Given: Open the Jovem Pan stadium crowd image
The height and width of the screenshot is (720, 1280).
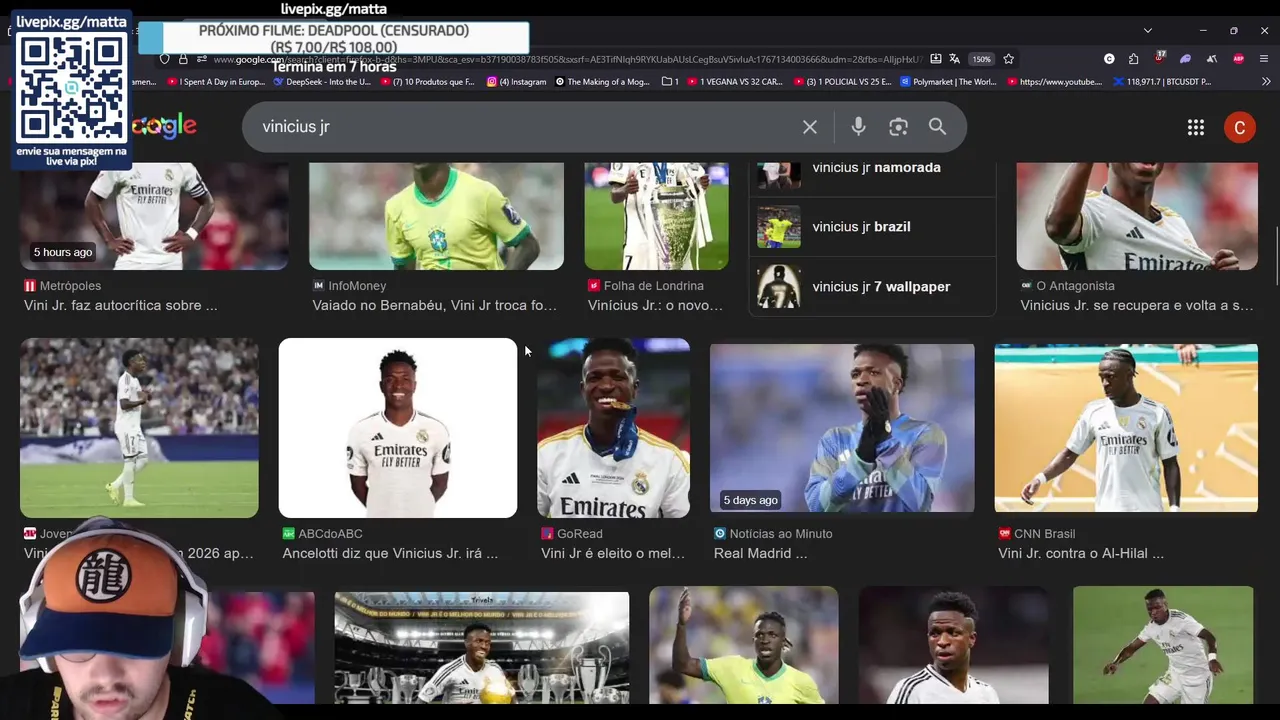Looking at the screenshot, I should (139, 428).
